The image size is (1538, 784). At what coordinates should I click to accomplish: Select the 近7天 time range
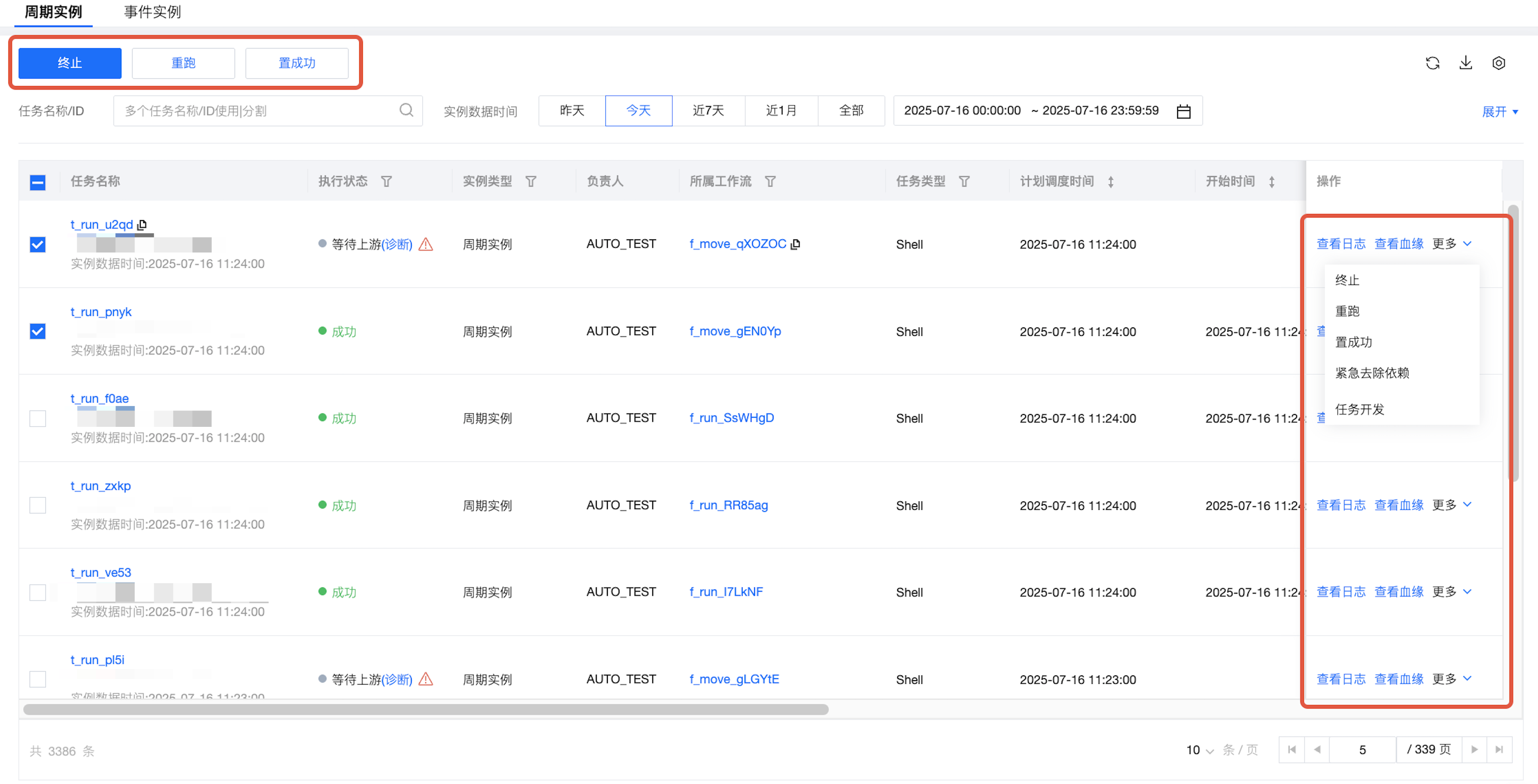coord(708,110)
